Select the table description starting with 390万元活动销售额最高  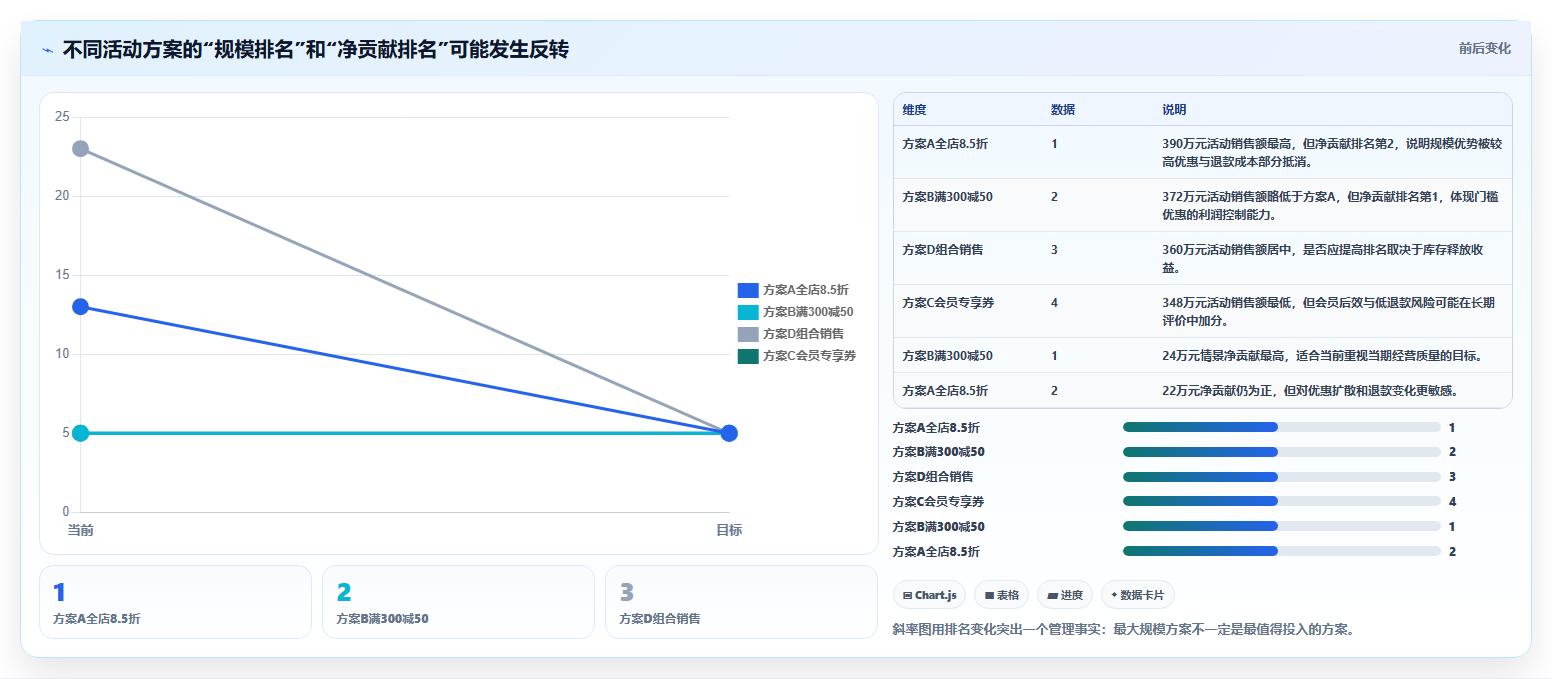[1332, 152]
